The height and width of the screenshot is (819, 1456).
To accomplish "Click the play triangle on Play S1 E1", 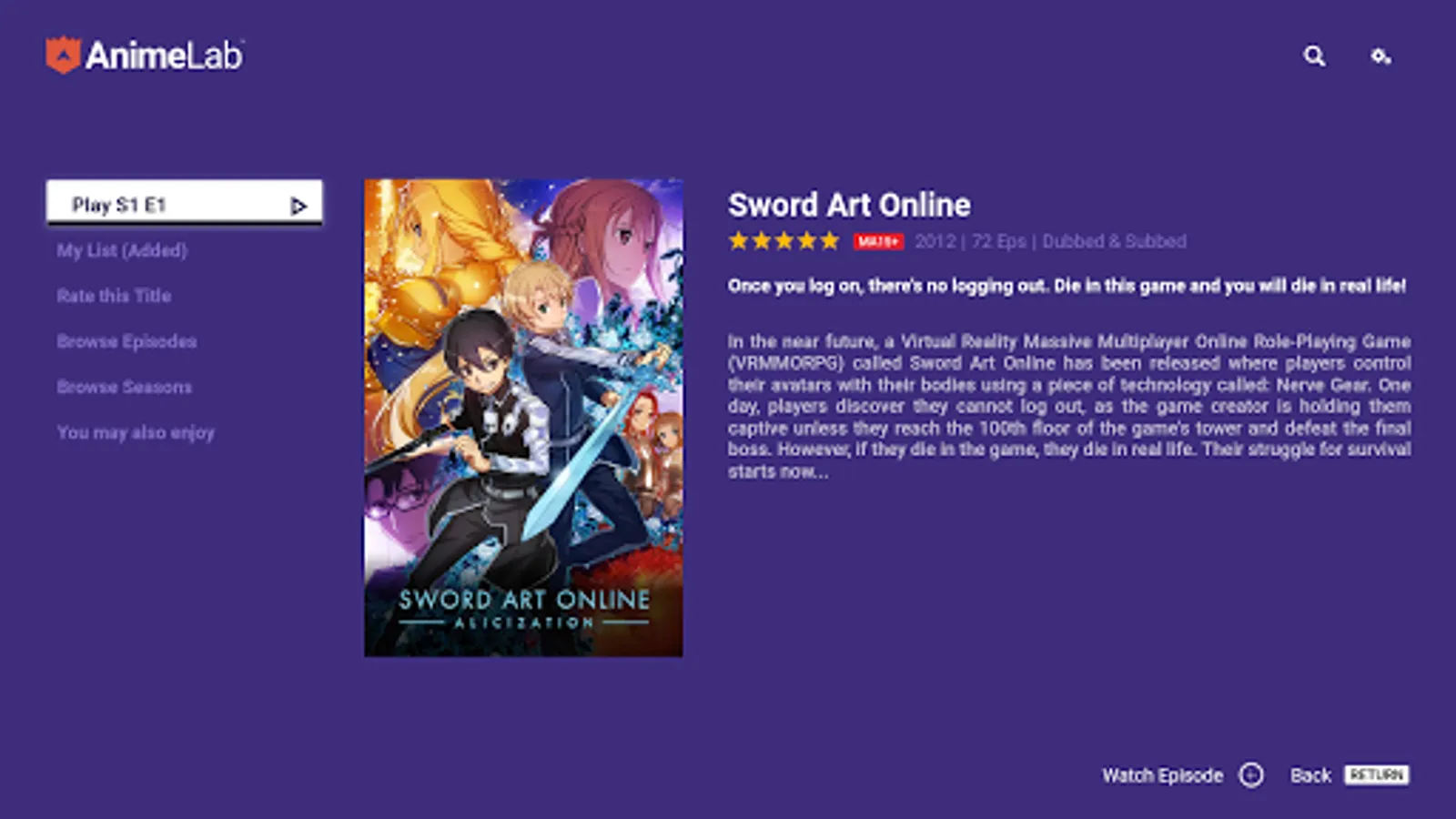I will point(298,207).
